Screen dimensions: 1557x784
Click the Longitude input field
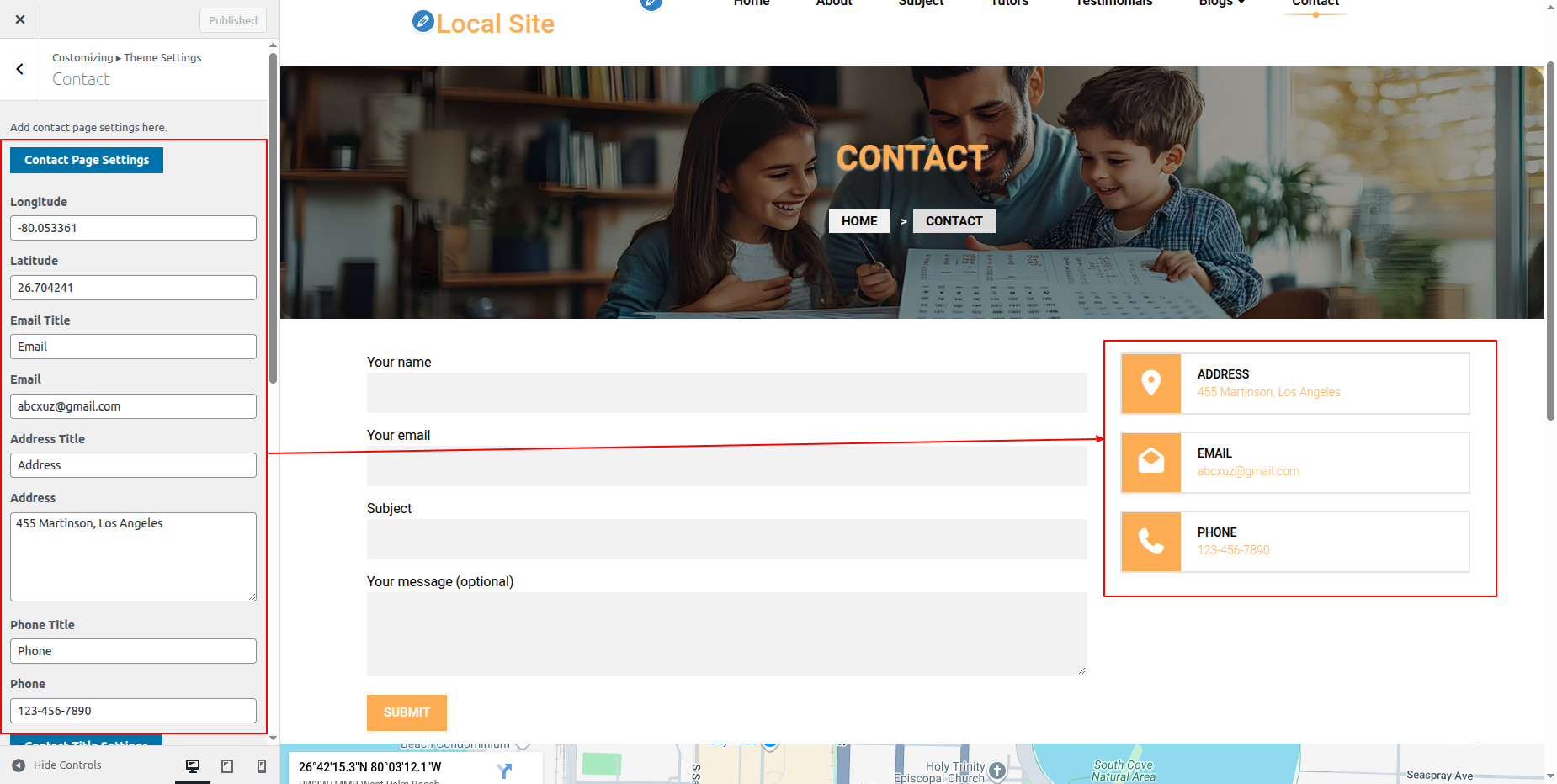133,228
